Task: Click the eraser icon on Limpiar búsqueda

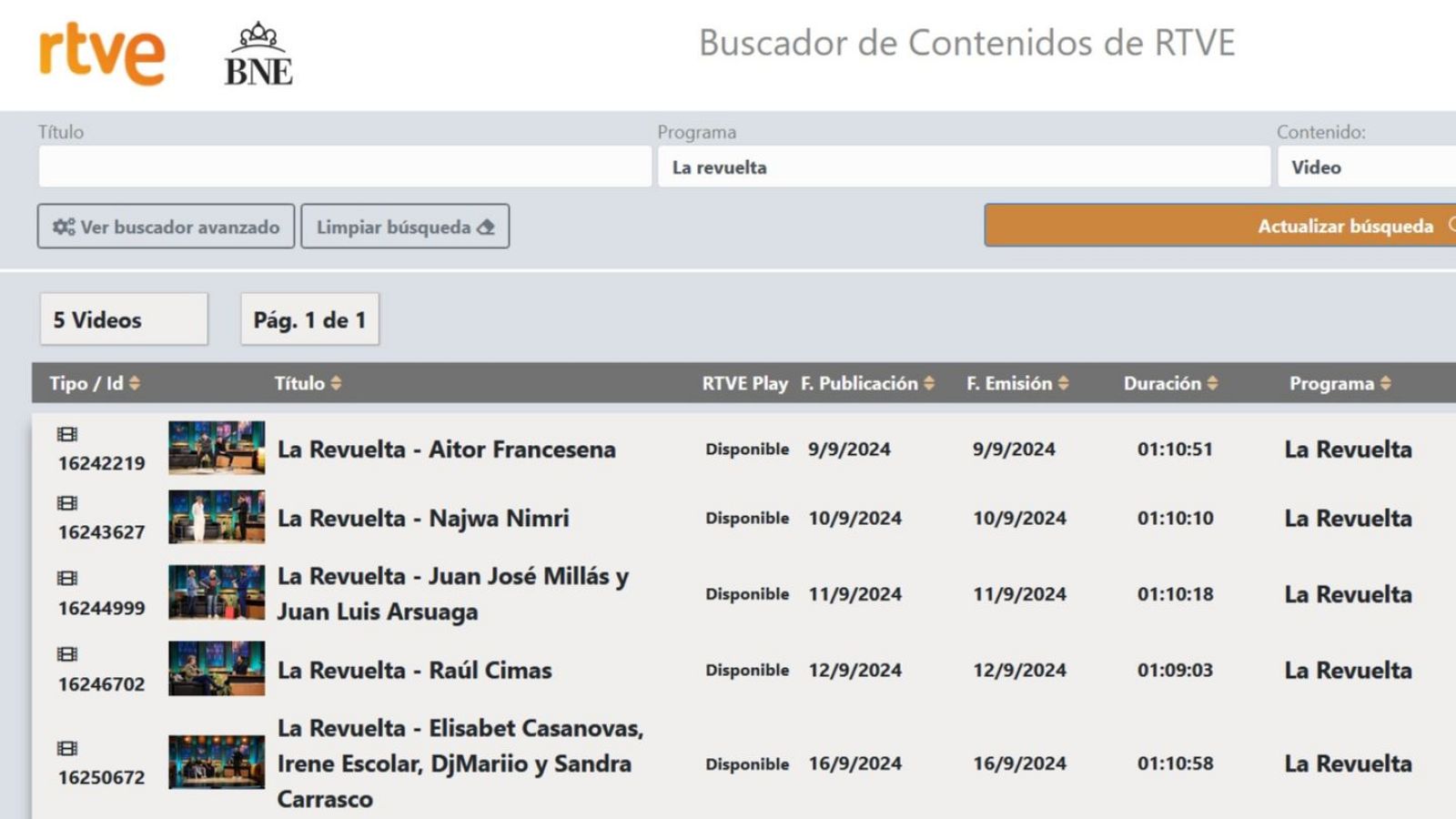Action: (x=484, y=226)
